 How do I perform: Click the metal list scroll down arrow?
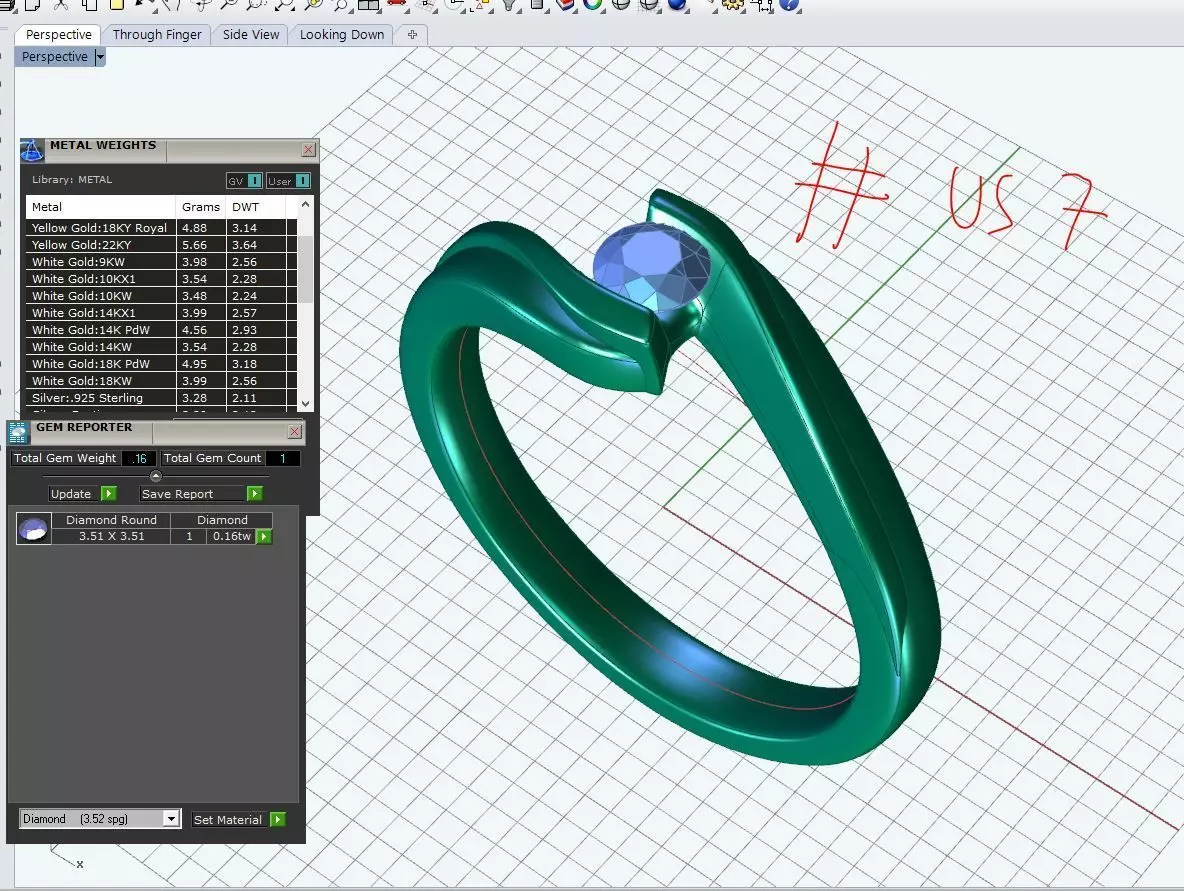[x=305, y=404]
